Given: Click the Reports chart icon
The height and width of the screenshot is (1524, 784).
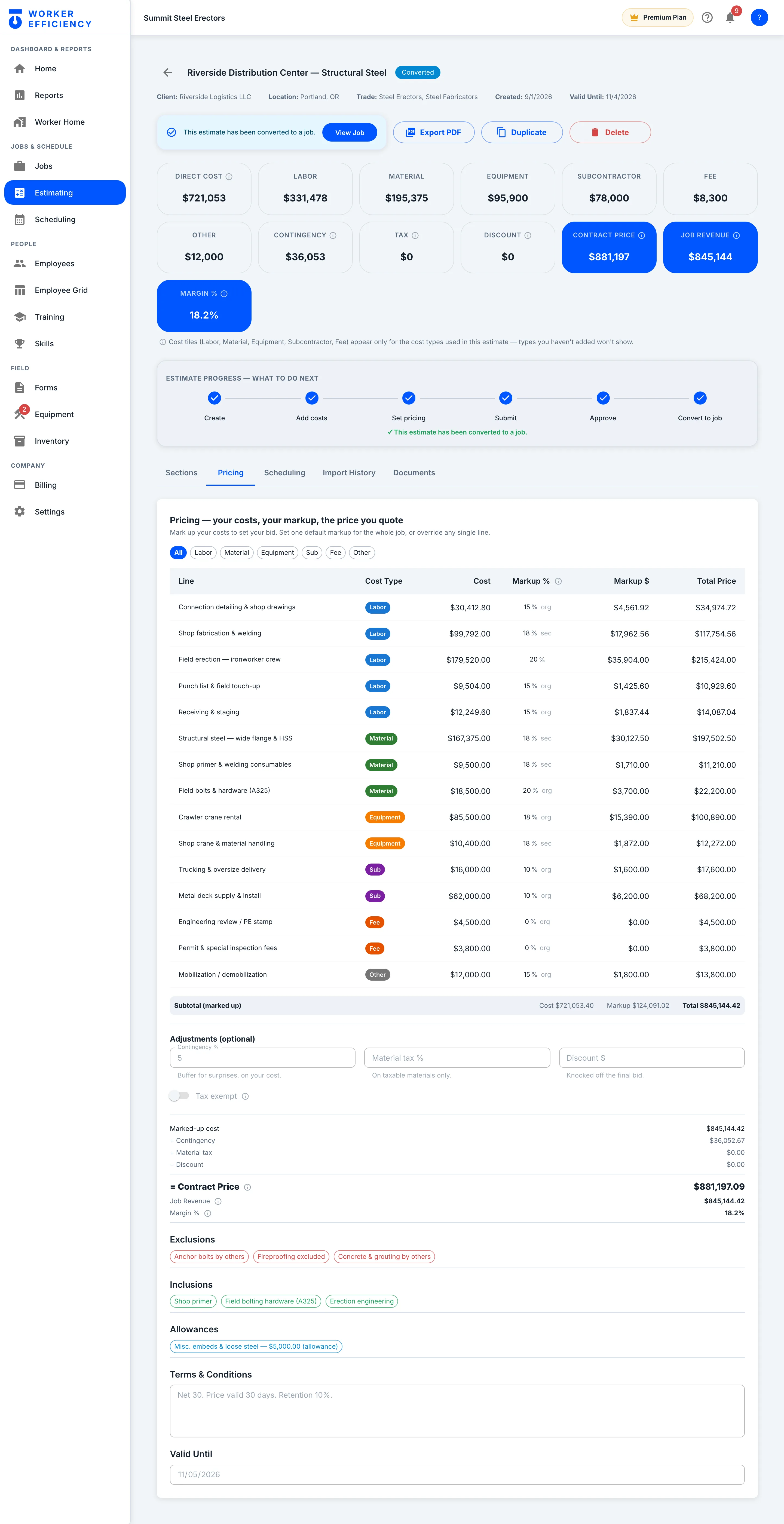Looking at the screenshot, I should pyautogui.click(x=20, y=95).
